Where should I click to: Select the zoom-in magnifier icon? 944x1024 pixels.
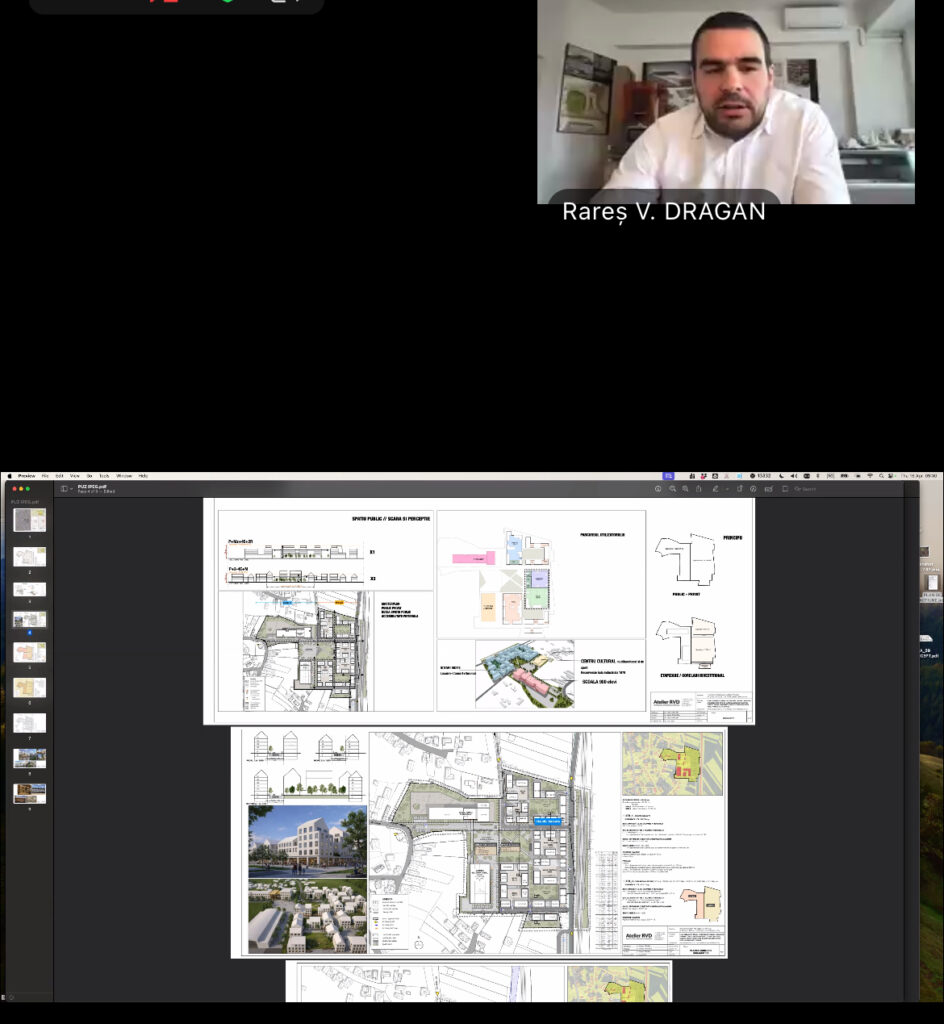click(x=686, y=489)
